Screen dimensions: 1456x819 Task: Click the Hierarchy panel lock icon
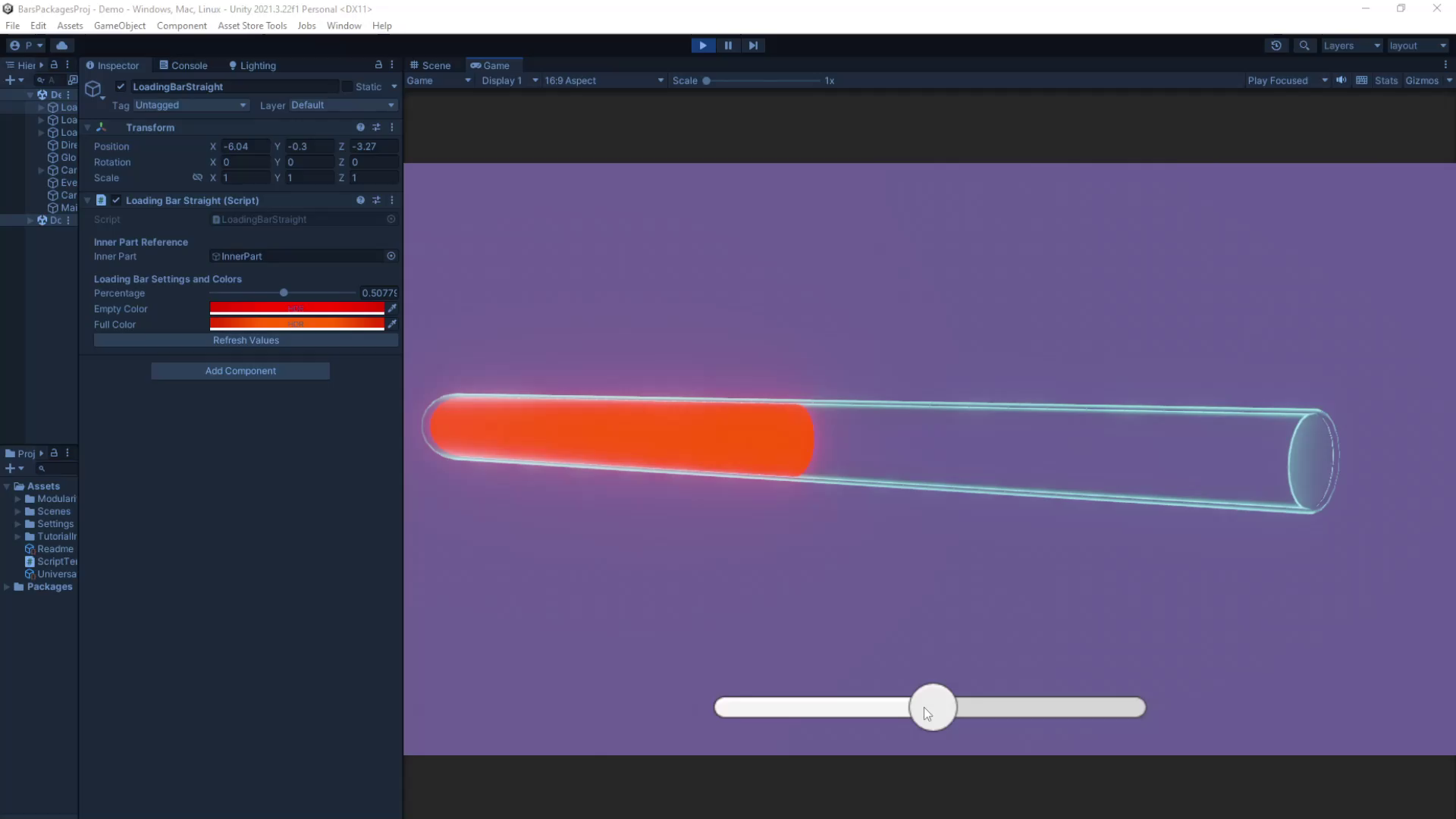pos(54,65)
